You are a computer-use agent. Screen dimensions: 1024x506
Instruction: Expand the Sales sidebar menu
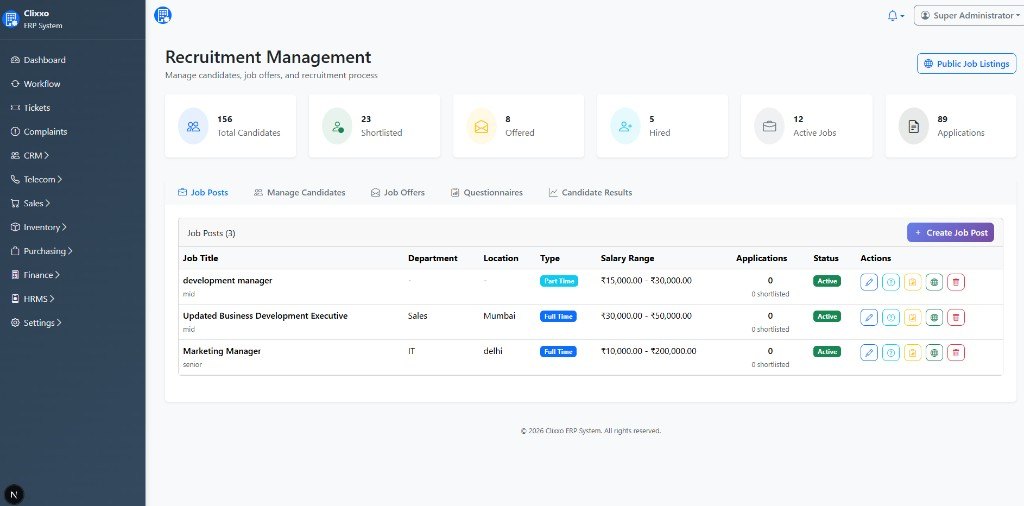(x=31, y=203)
